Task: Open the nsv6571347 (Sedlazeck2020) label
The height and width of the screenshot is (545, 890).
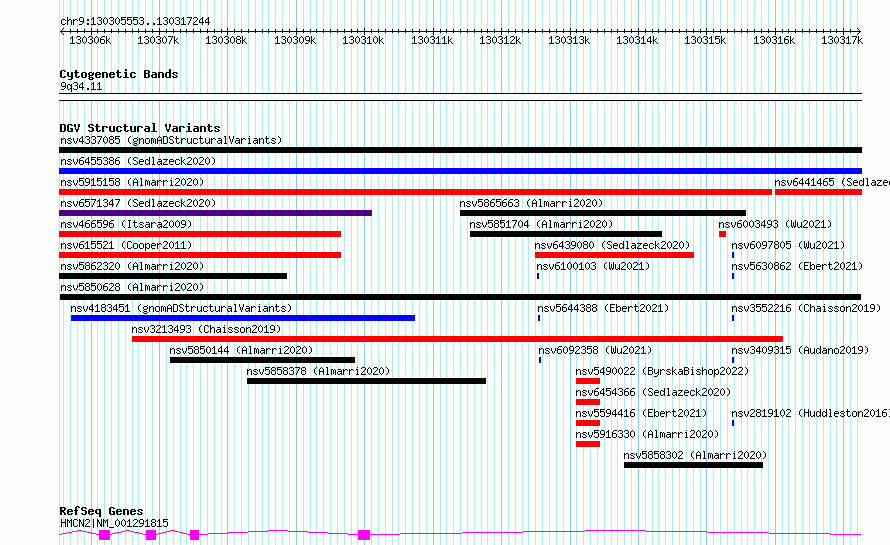Action: coord(138,203)
